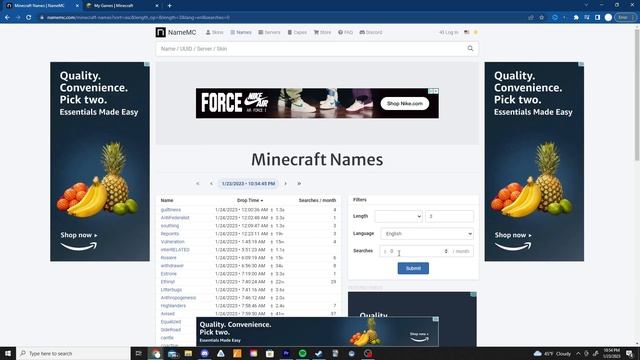Jump to last page with double-right arrow
The image size is (640, 360).
(x=299, y=184)
